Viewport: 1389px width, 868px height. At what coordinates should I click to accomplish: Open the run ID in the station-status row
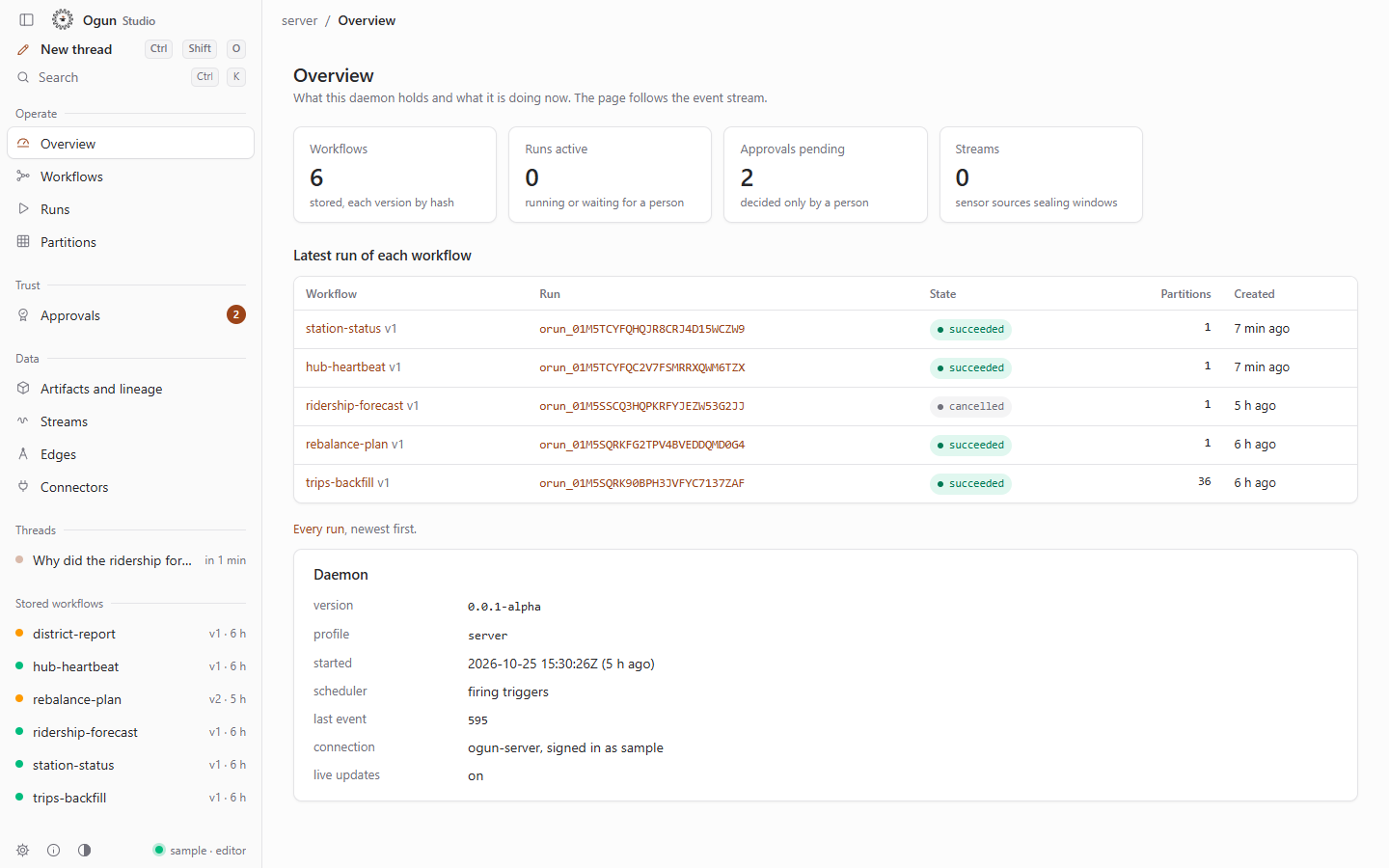point(641,329)
